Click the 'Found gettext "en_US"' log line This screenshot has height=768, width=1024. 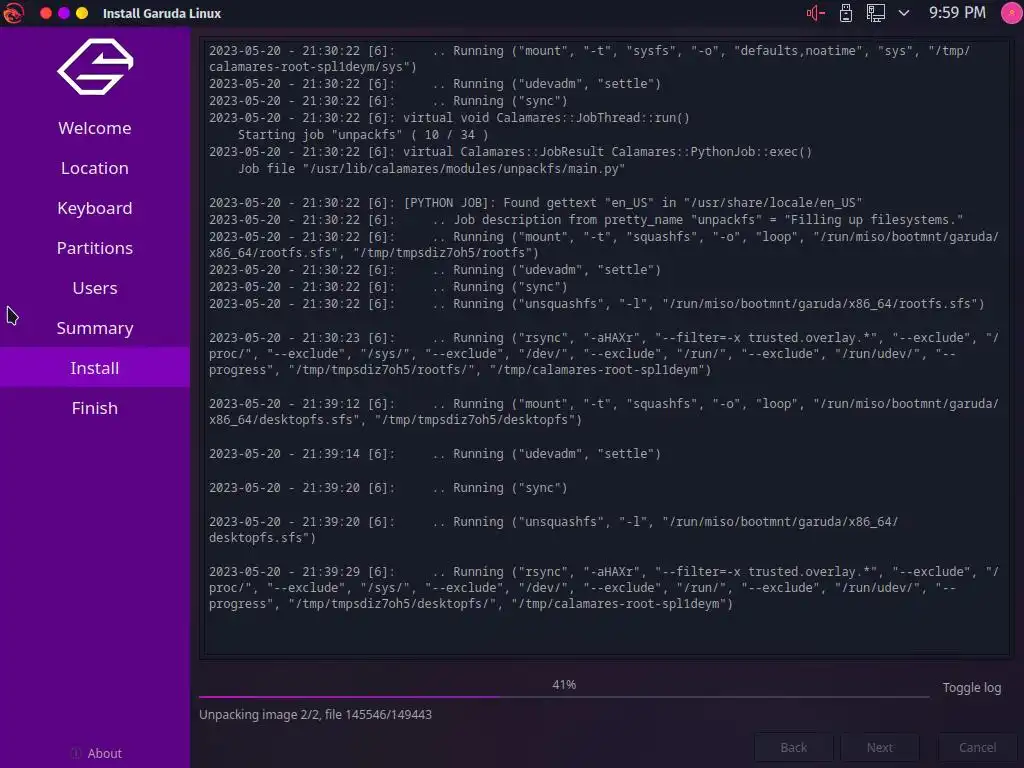pos(536,202)
